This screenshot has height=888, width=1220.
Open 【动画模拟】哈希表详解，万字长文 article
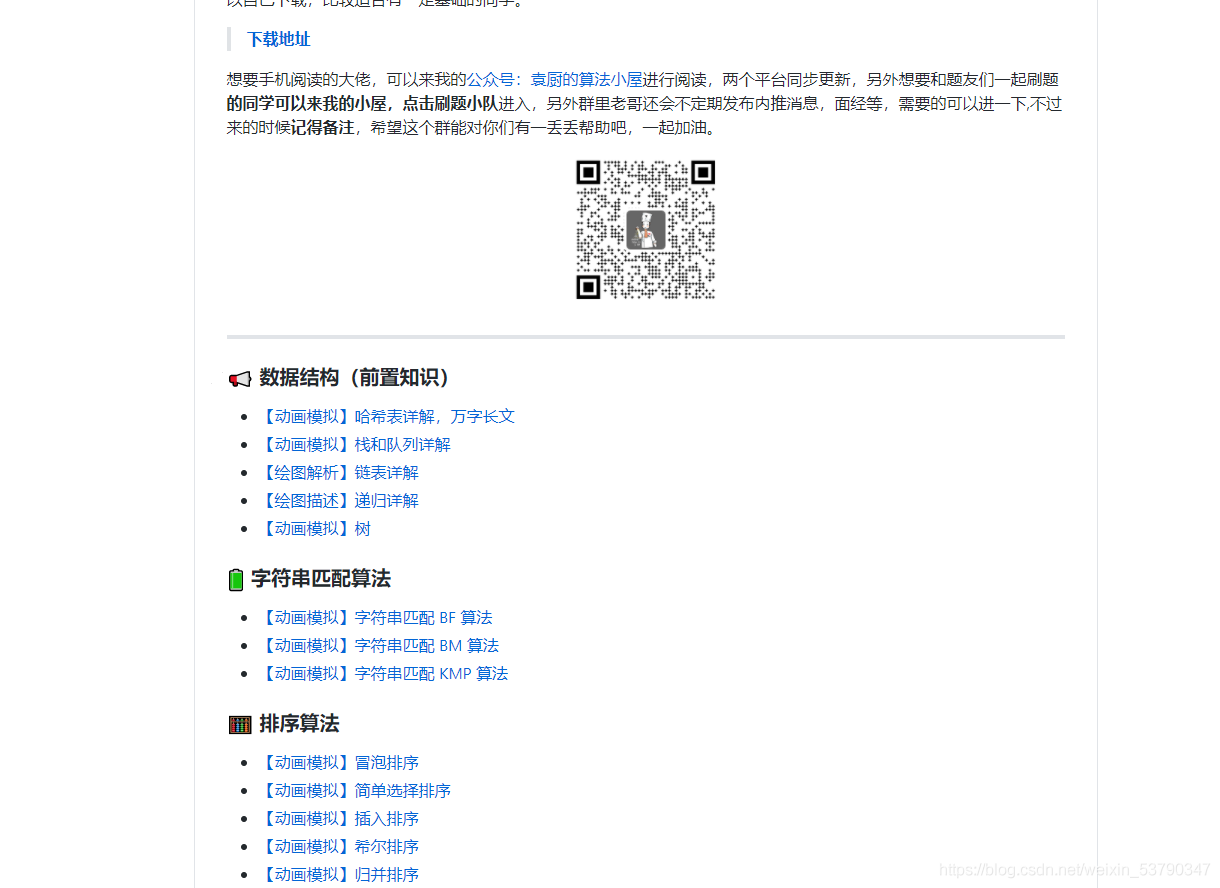coord(387,416)
